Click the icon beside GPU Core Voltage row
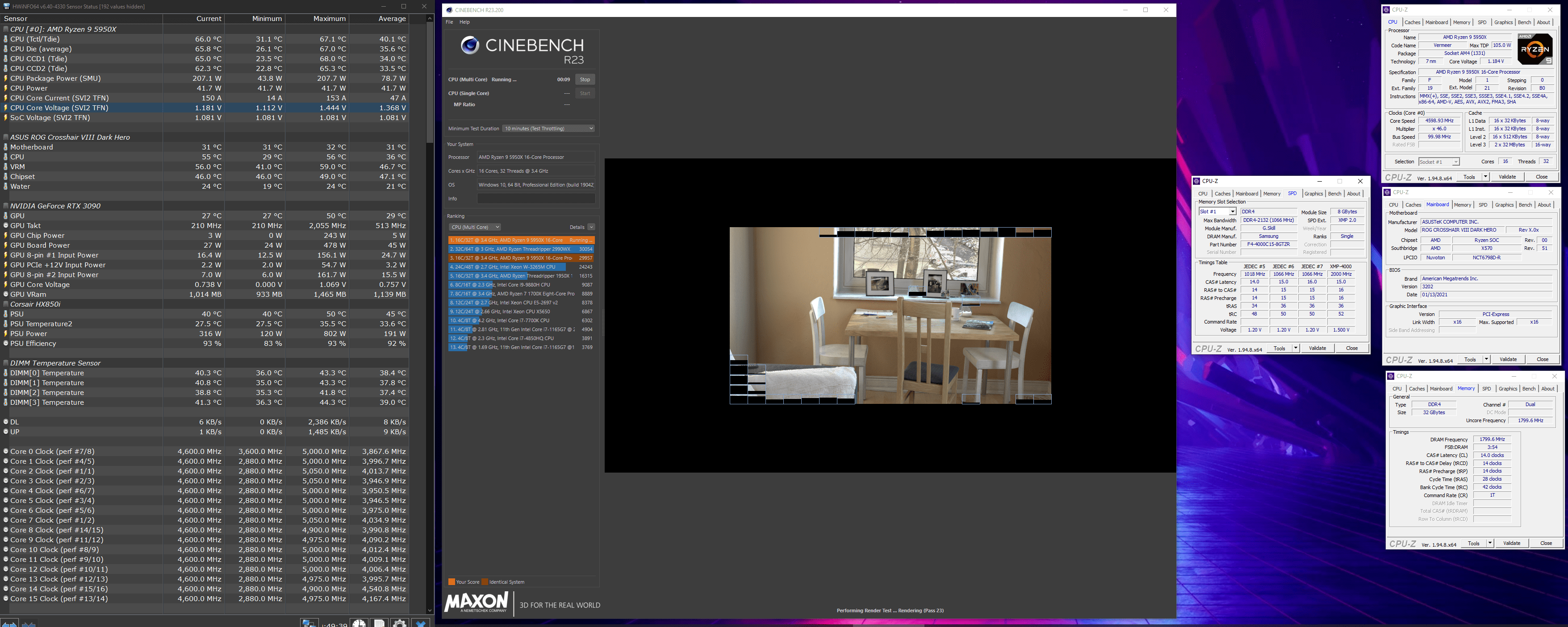Viewport: 1568px width, 627px height. [x=6, y=285]
